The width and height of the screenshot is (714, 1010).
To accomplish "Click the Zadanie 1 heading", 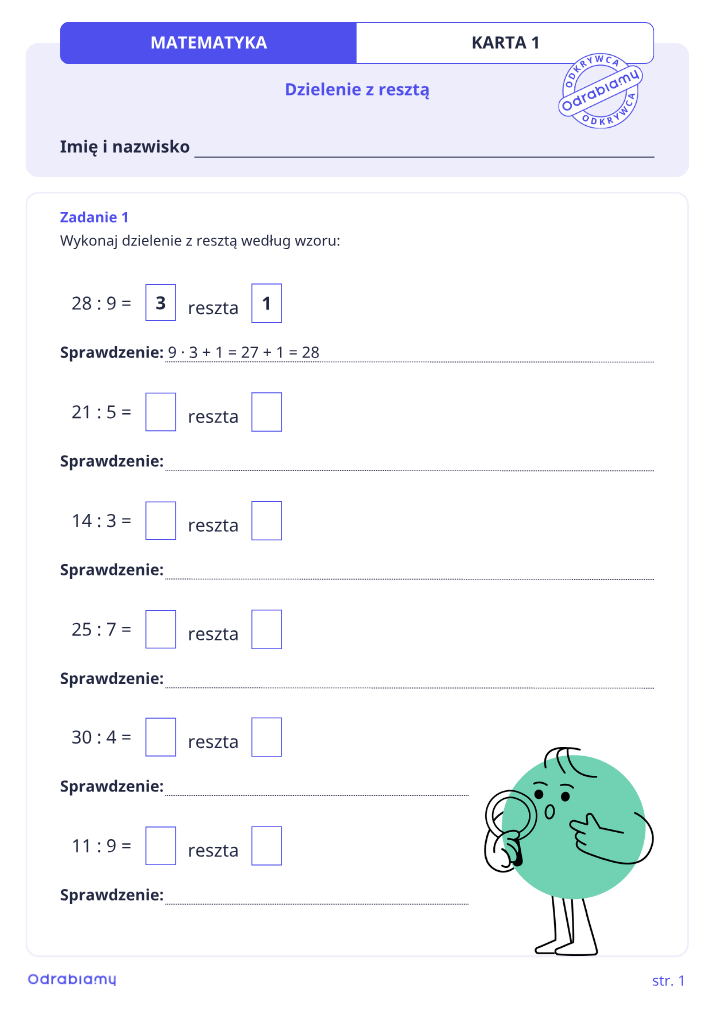I will click(94, 217).
